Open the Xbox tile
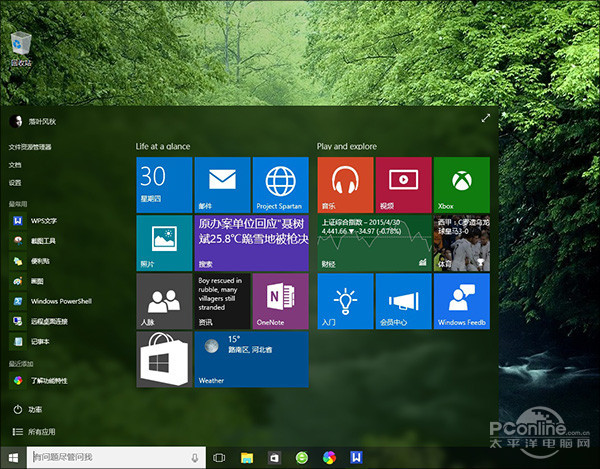Image resolution: width=600 pixels, height=469 pixels. (462, 184)
